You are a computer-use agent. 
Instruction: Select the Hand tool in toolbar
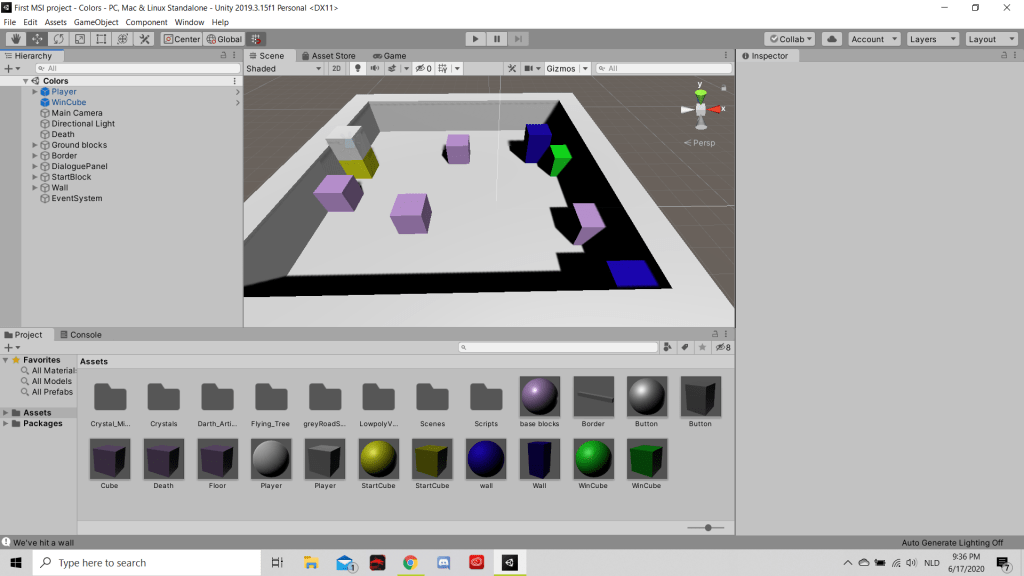click(15, 39)
